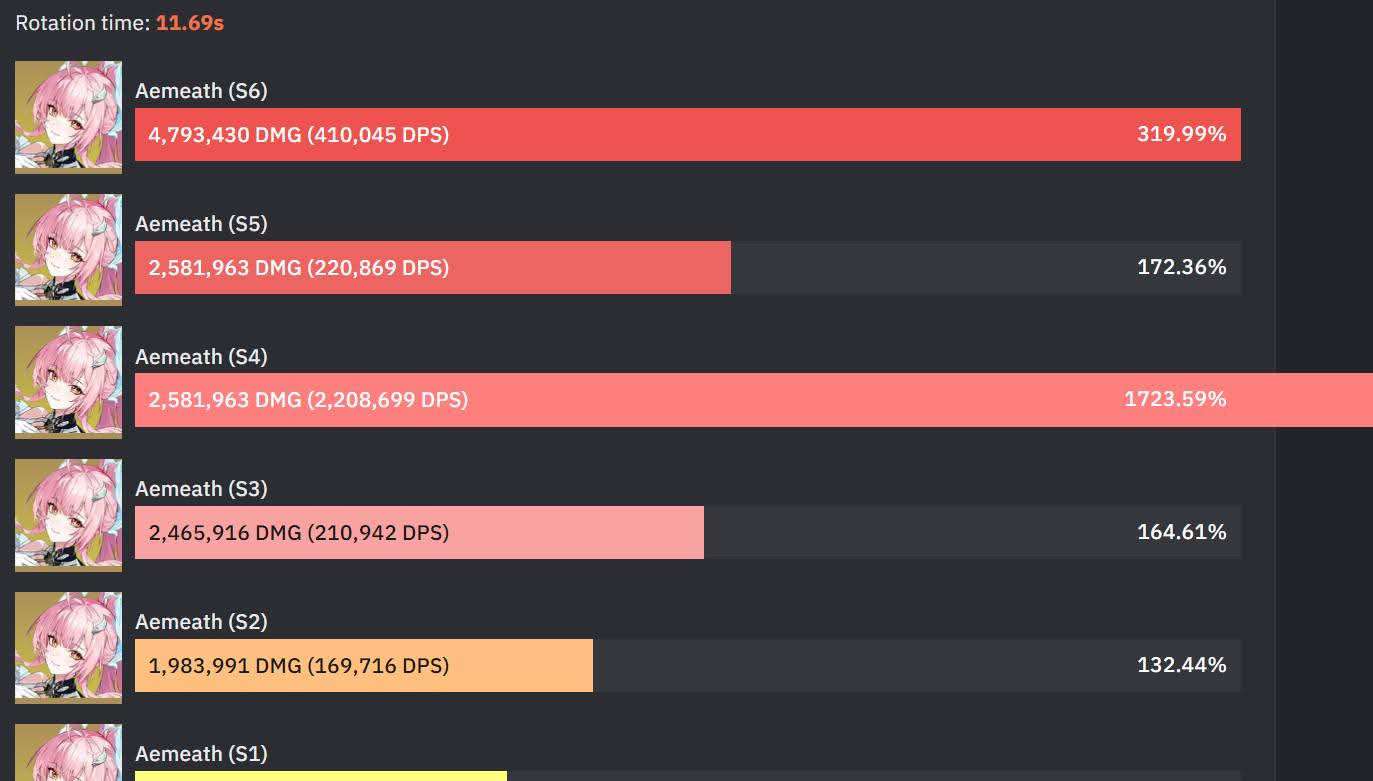The height and width of the screenshot is (781, 1373).
Task: Click the 164.61% percentage on S3
Action: coord(1181,532)
